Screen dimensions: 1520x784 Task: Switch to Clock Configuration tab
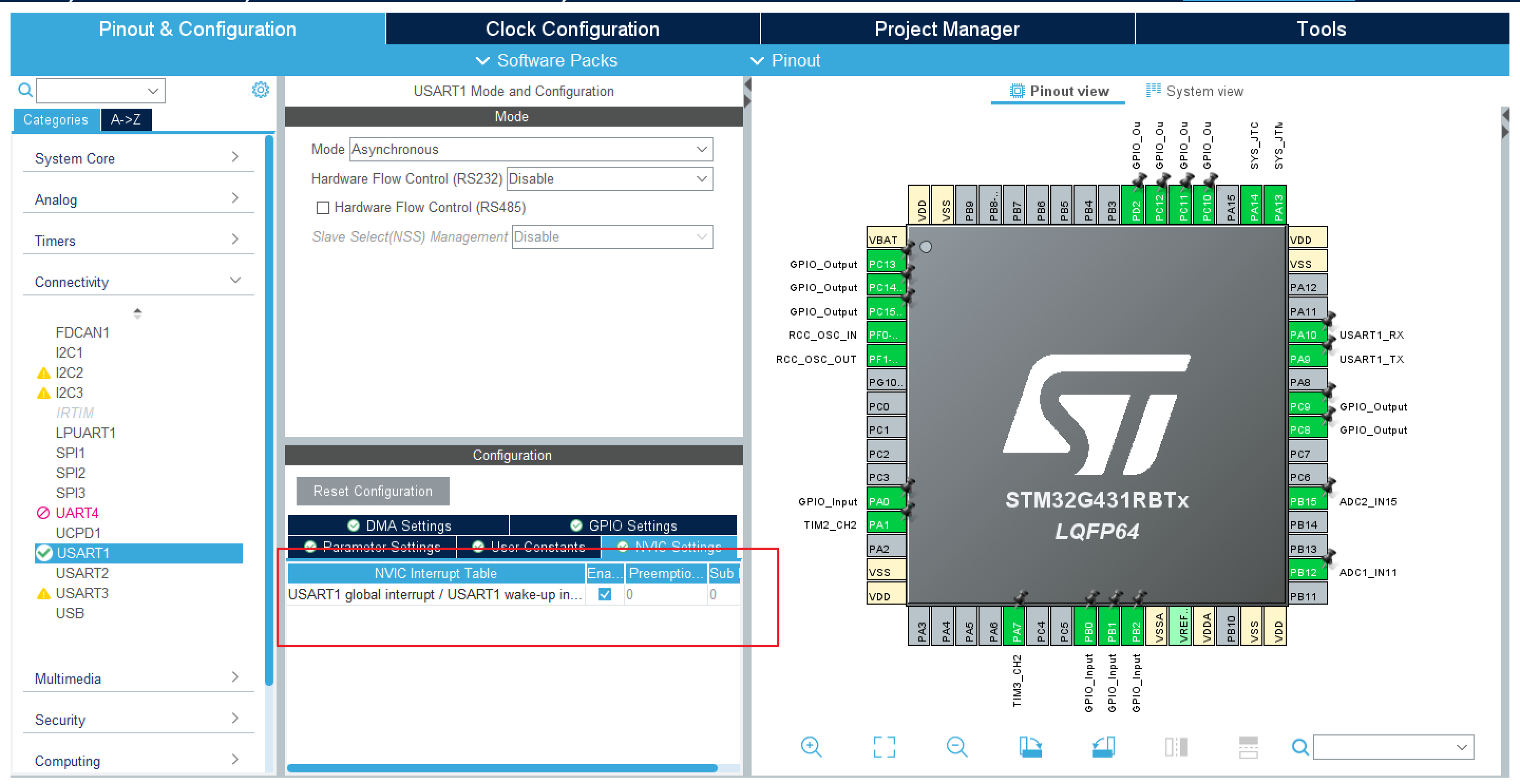click(x=572, y=29)
